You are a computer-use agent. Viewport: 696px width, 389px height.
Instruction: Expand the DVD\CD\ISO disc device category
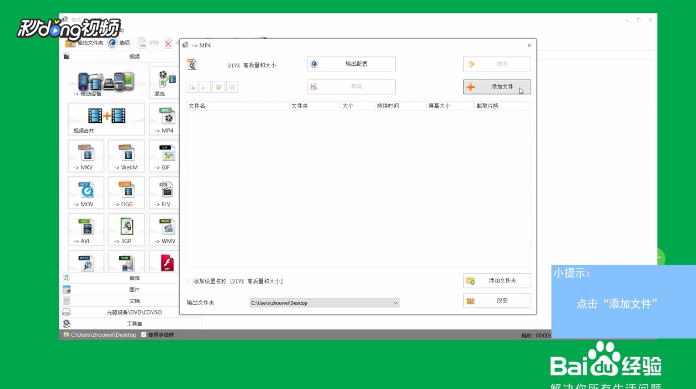point(134,313)
